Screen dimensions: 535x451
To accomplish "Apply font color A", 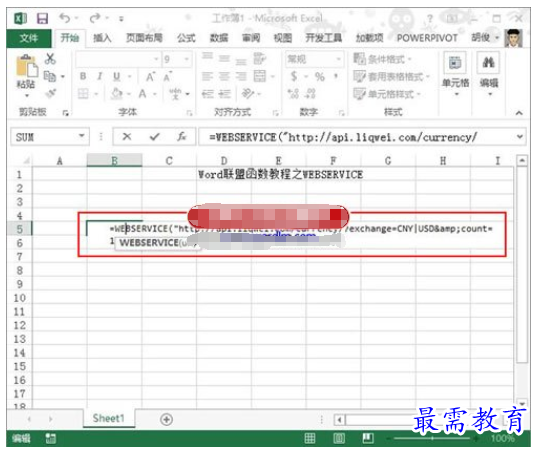I will 143,93.
